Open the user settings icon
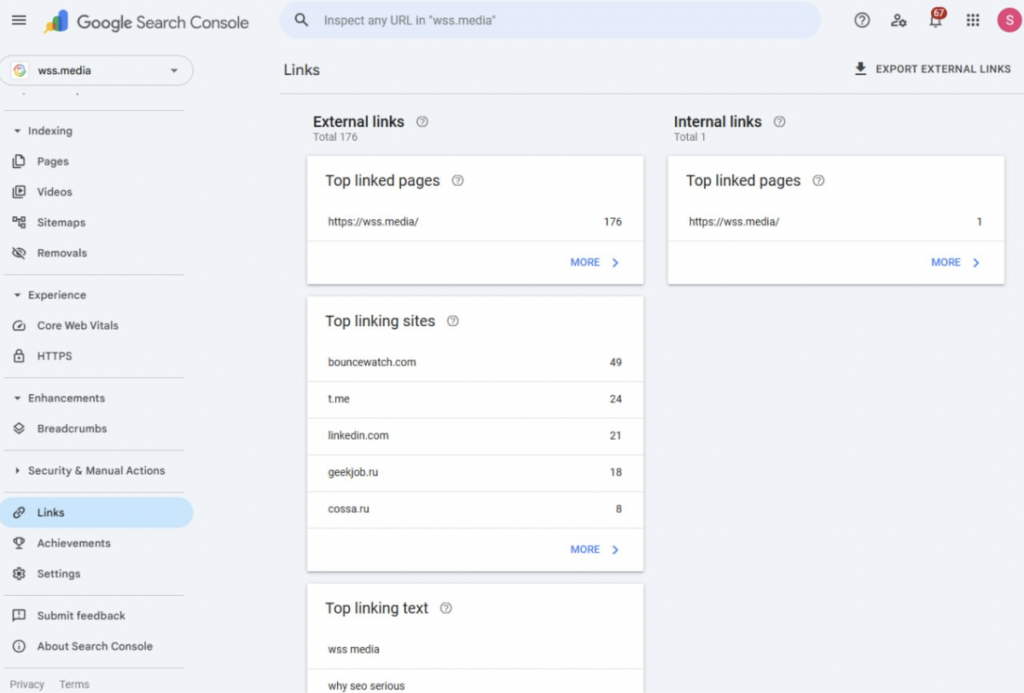1024x693 pixels. (x=899, y=20)
